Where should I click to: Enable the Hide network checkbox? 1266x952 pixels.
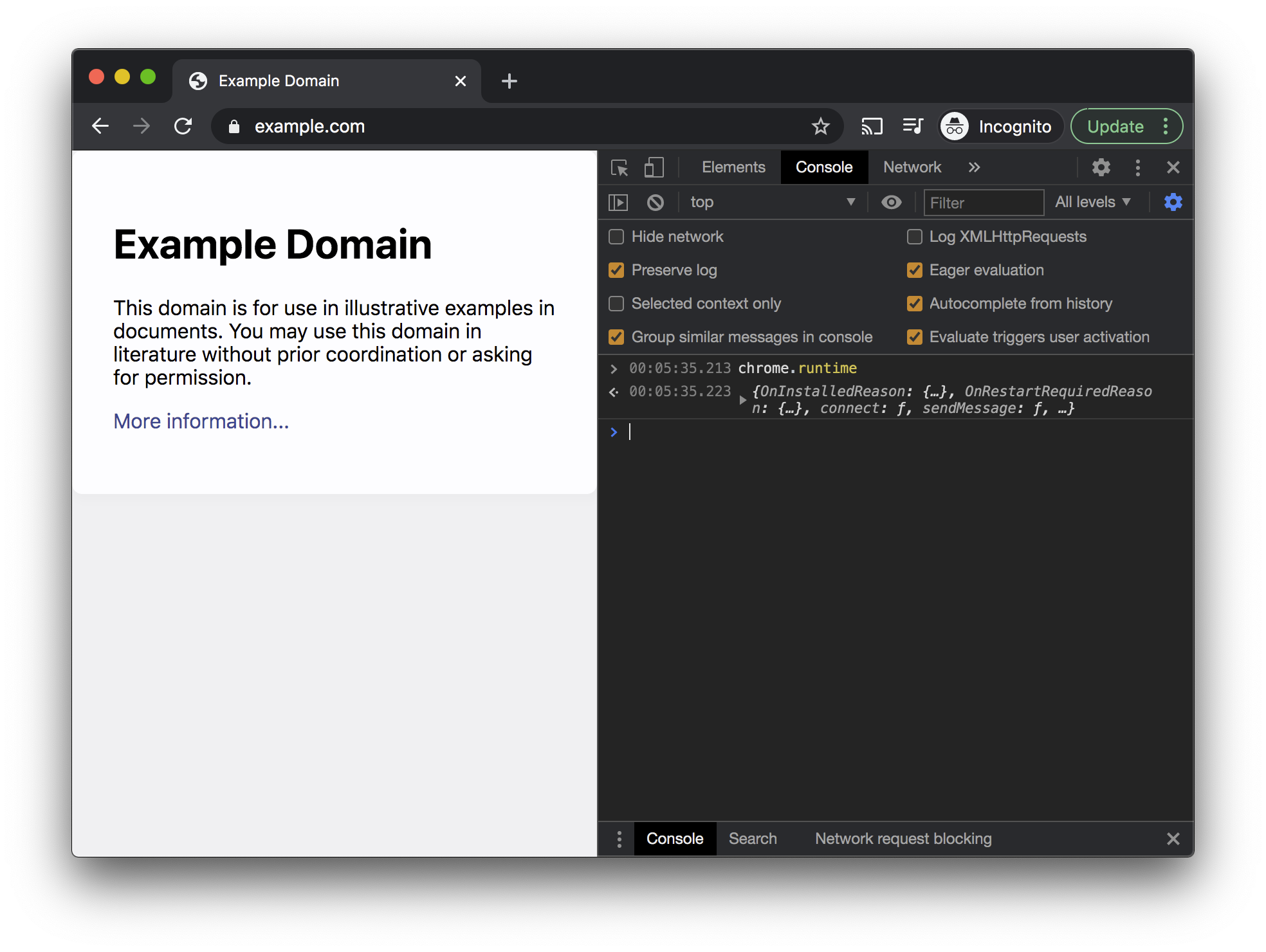tap(616, 237)
